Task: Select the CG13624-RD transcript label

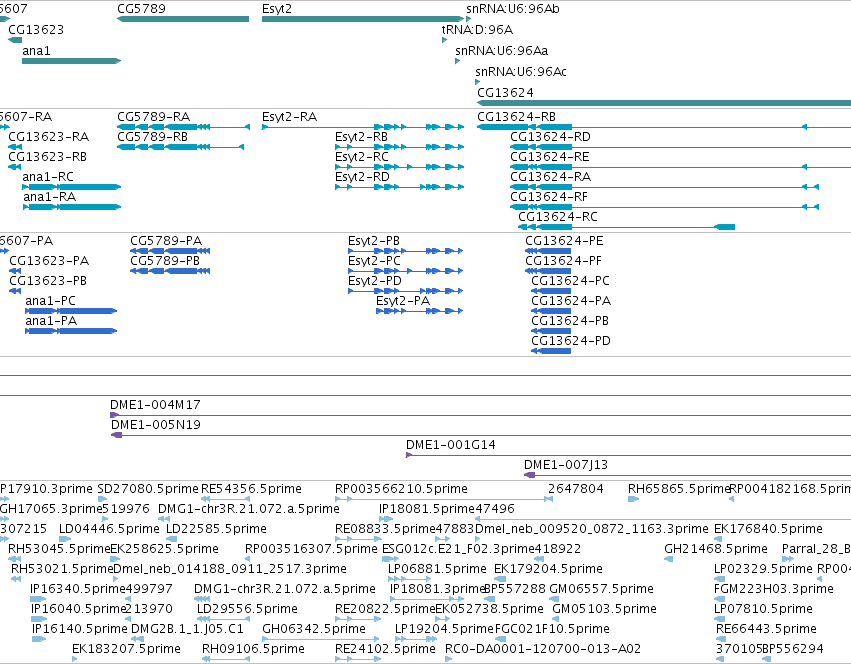Action: click(550, 136)
